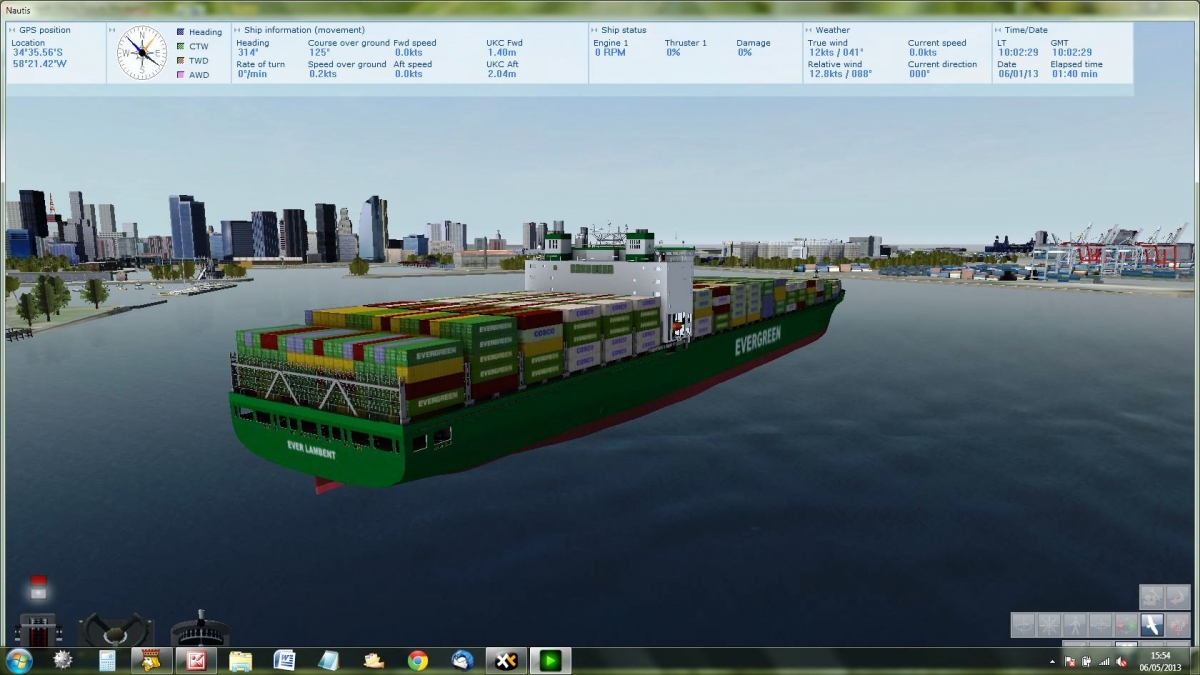Click the Engine 1 value 0 RPM
The image size is (1200, 675).
(611, 53)
